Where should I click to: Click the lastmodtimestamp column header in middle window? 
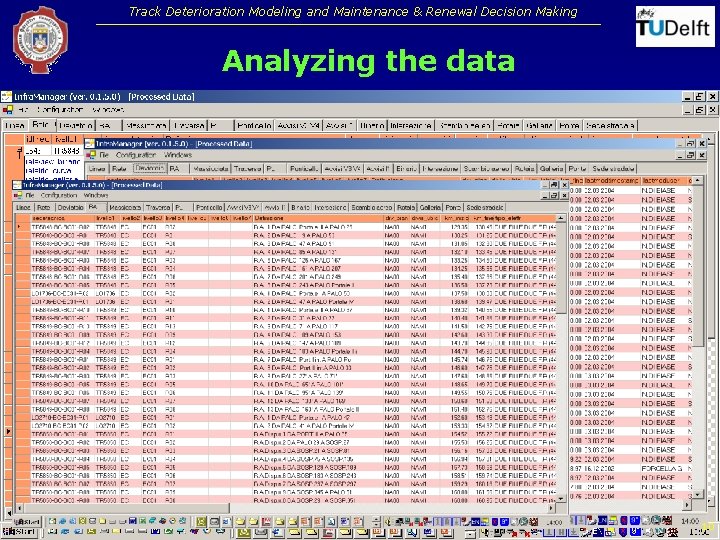pyautogui.click(x=611, y=180)
